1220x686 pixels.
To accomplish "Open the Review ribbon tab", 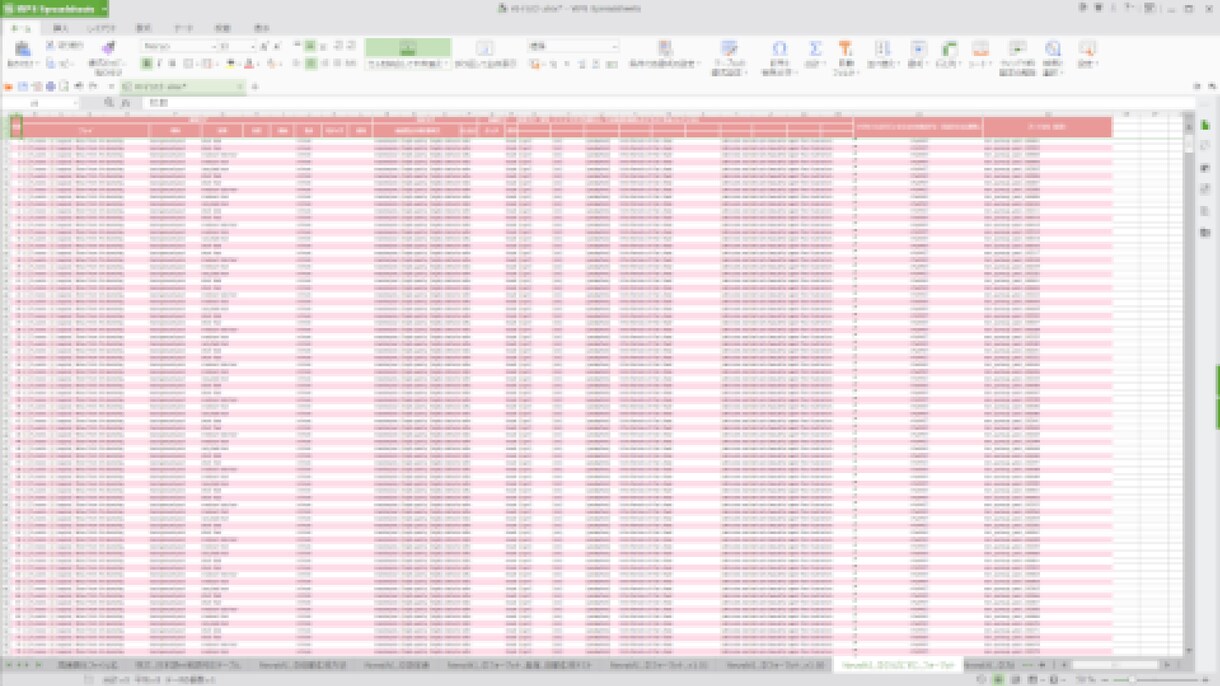I will click(x=222, y=28).
